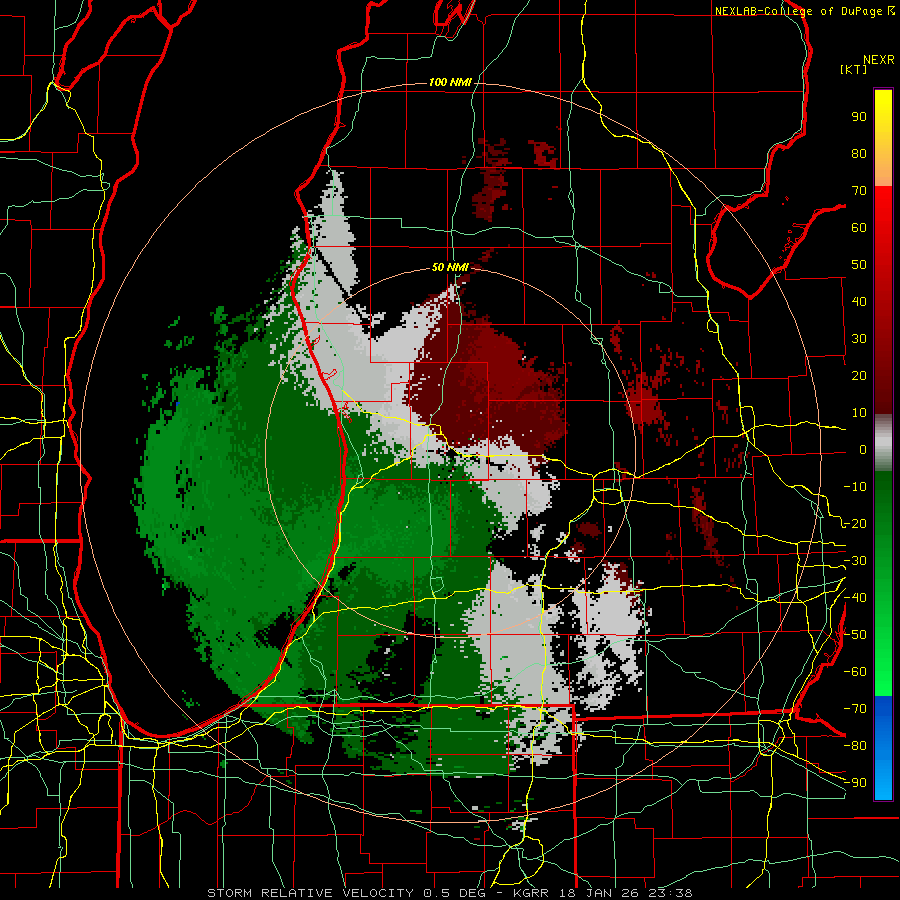Screen dimensions: 900x900
Task: Click the "100 NMI" range ring label
Action: pos(450,83)
